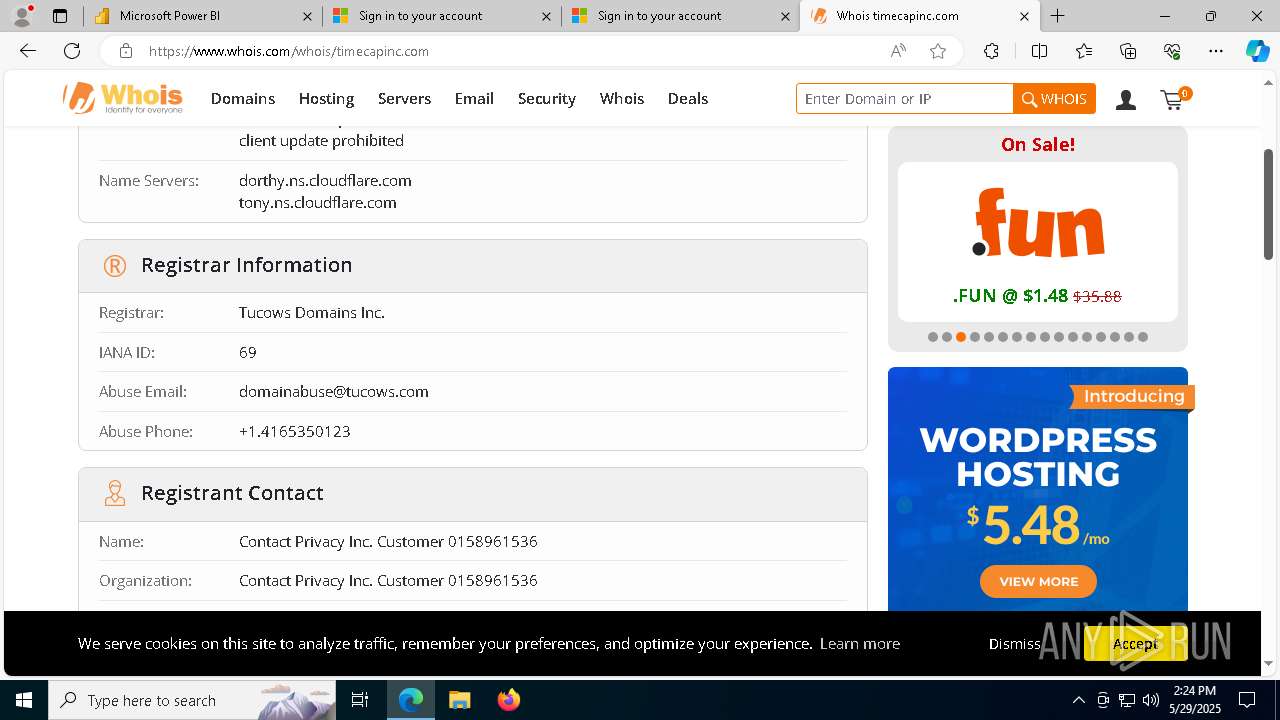Close the Microsoft Power BI tab
Image resolution: width=1280 pixels, height=720 pixels.
[307, 16]
